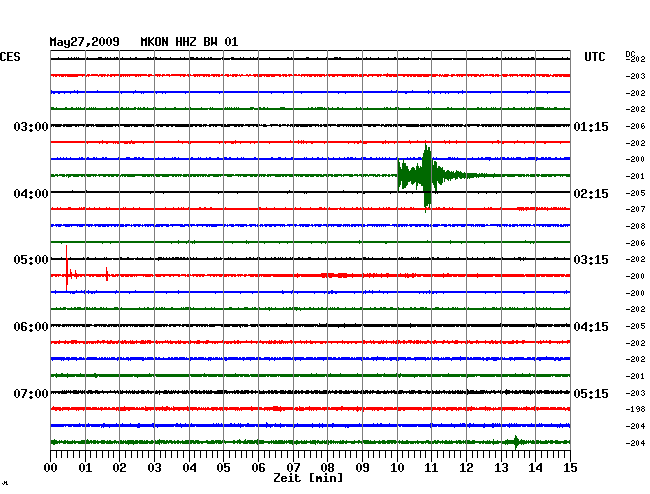Screen dimensions: 650x494
Task: Click the date label May27,2009
Action: pyautogui.click(x=84, y=42)
